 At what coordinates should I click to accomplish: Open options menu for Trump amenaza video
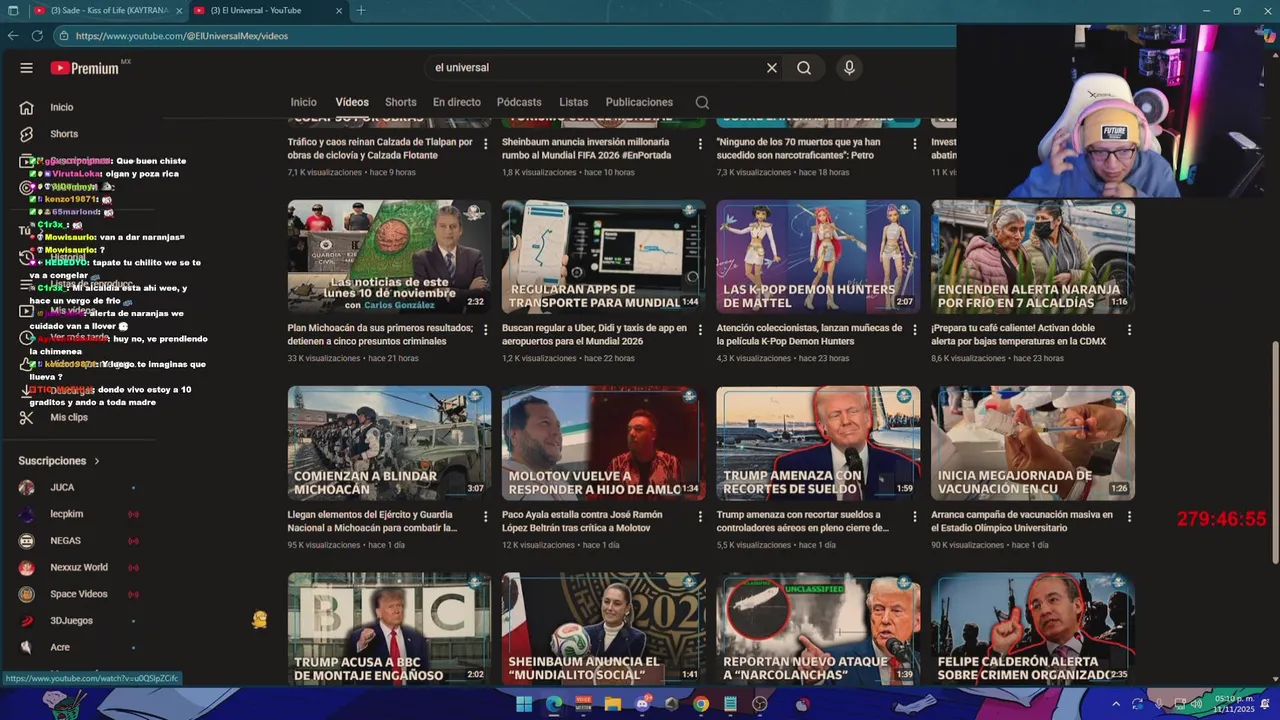click(915, 516)
